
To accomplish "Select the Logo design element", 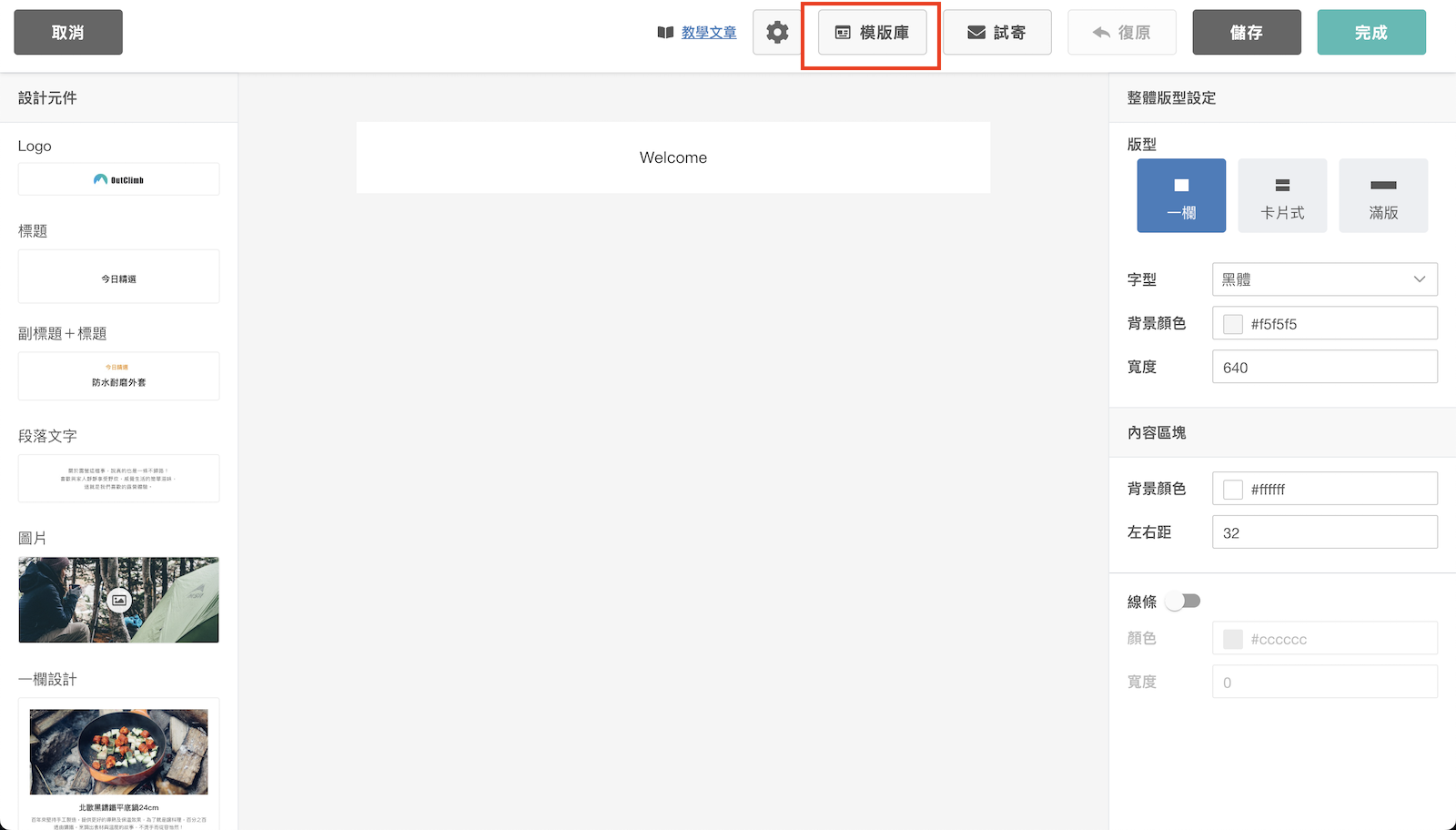I will [118, 179].
